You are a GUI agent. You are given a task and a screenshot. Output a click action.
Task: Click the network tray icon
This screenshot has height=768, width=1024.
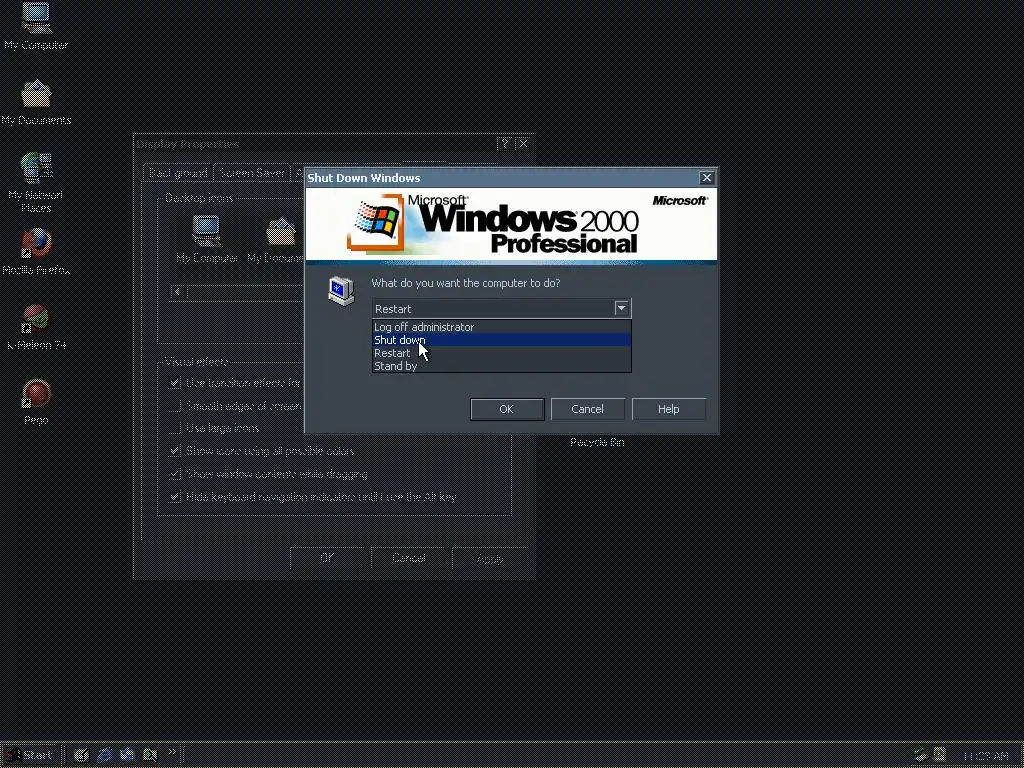pyautogui.click(x=921, y=755)
